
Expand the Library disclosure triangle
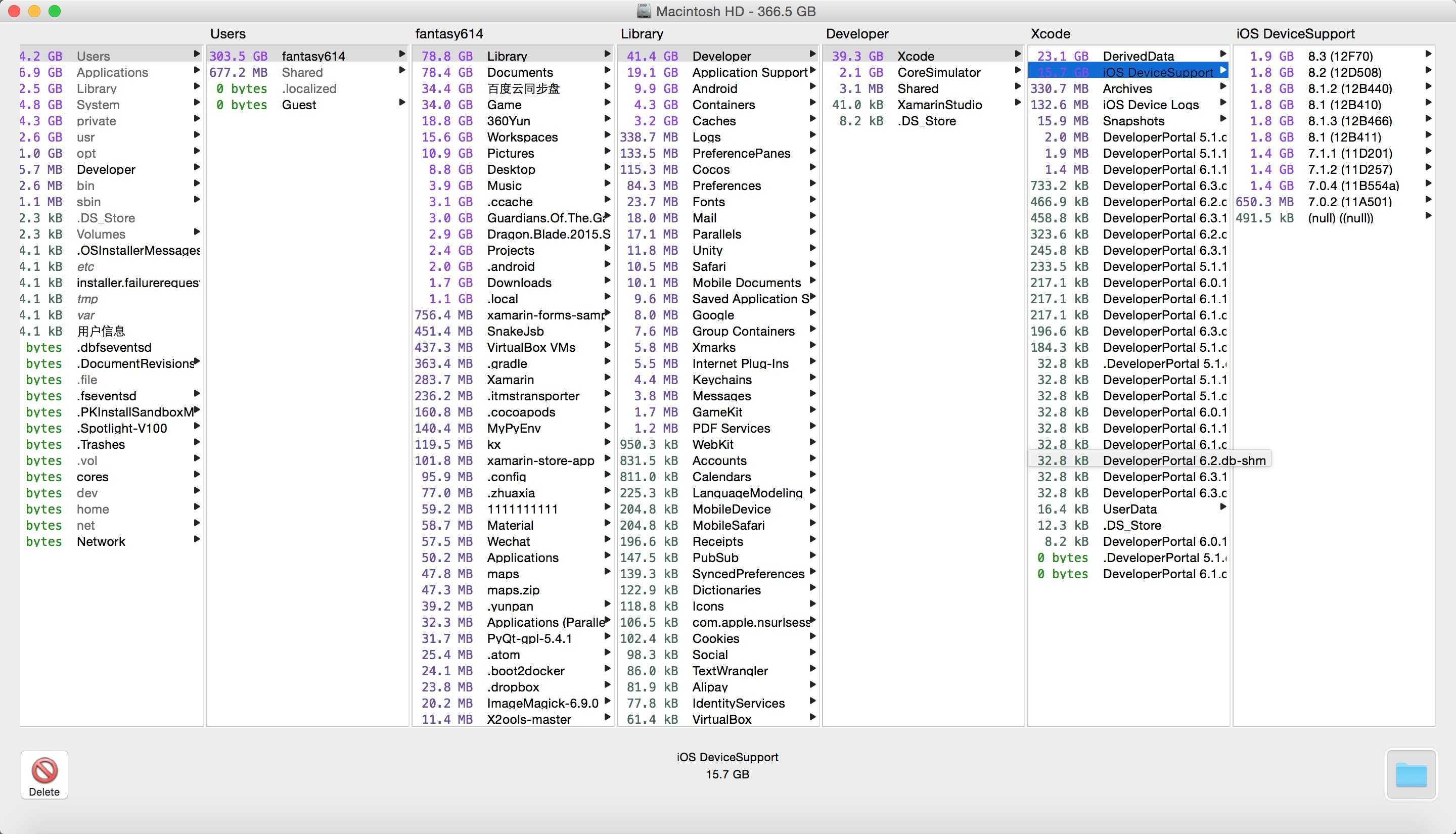tap(607, 56)
